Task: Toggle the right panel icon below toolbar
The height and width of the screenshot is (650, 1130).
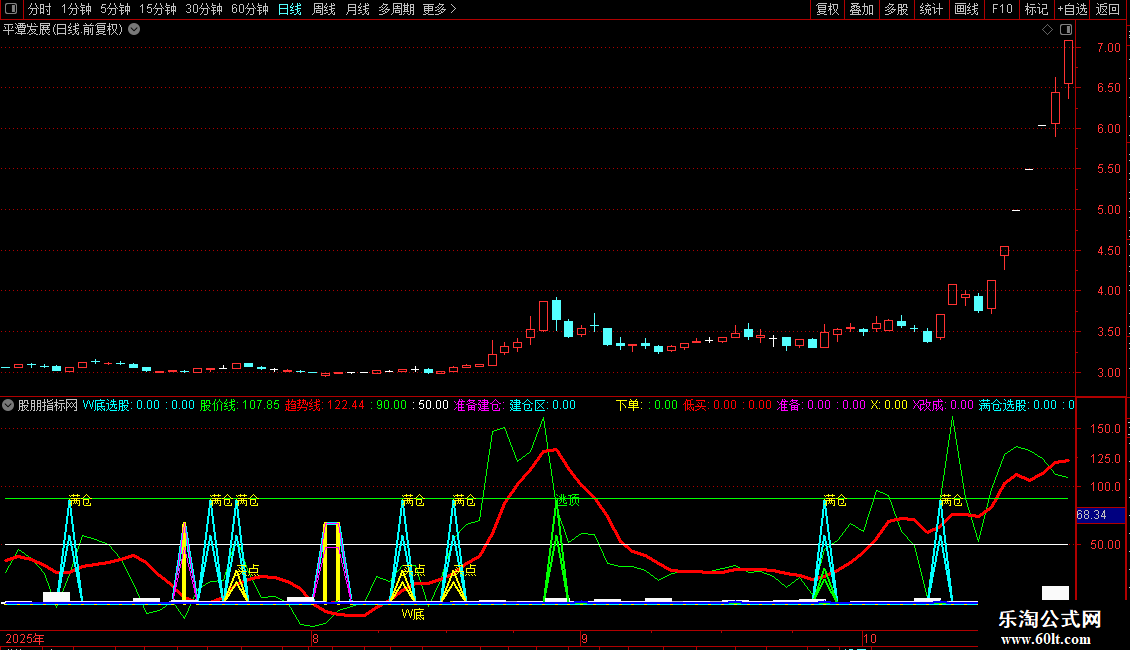Action: pyautogui.click(x=1066, y=30)
